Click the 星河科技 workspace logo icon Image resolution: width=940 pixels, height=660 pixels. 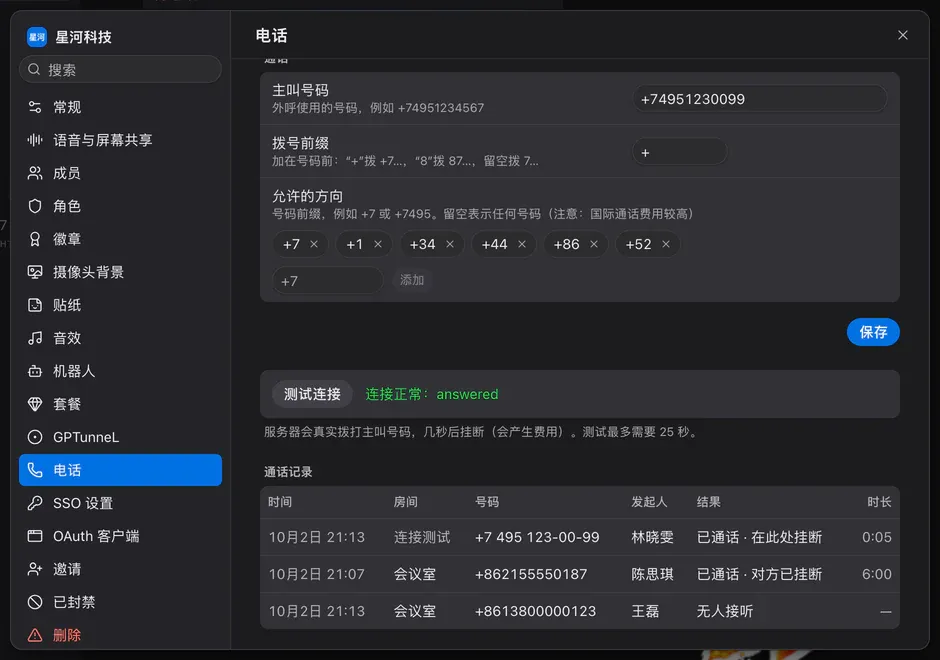[x=37, y=37]
